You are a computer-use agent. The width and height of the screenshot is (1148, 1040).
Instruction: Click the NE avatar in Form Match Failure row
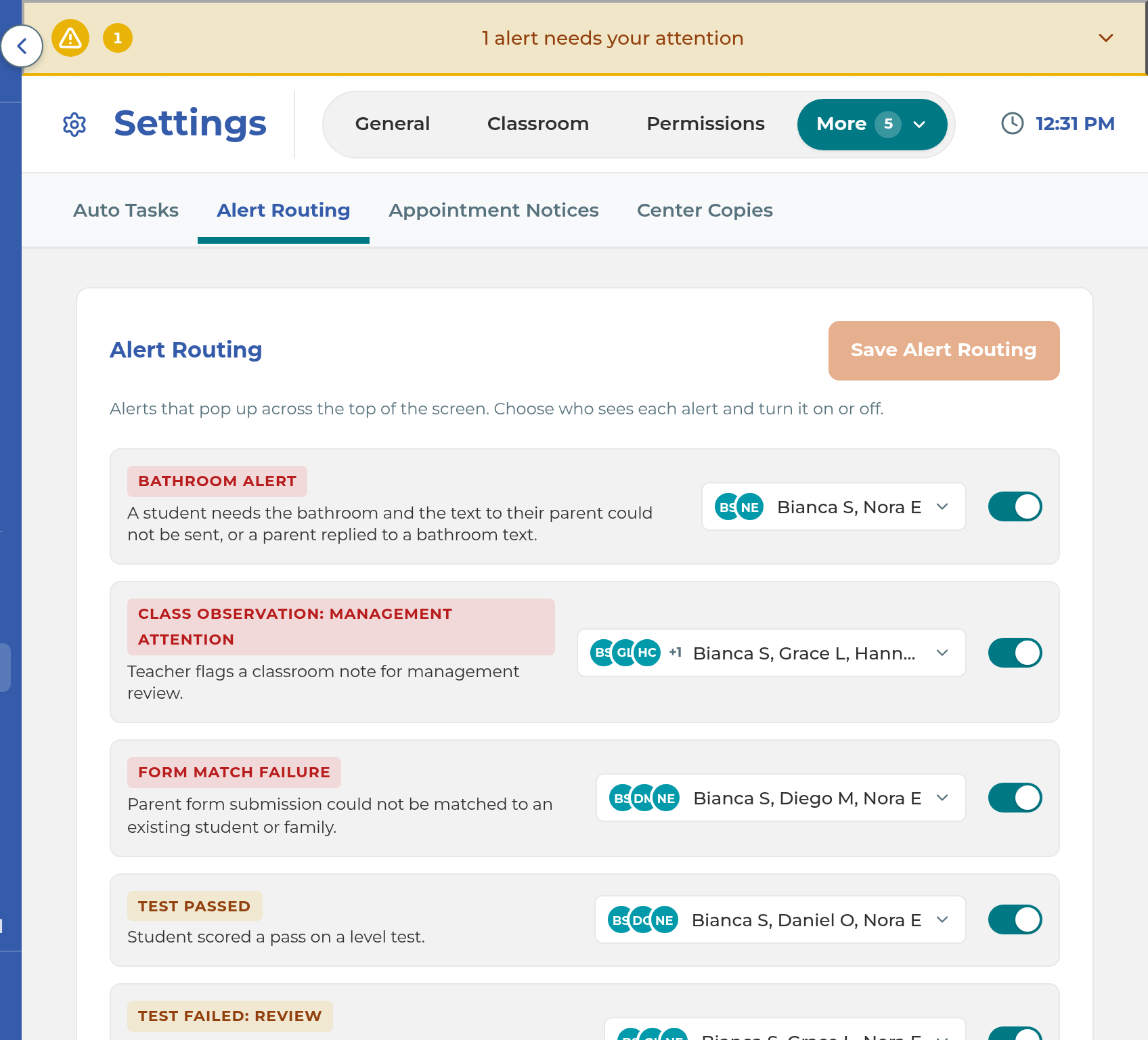pyautogui.click(x=666, y=798)
